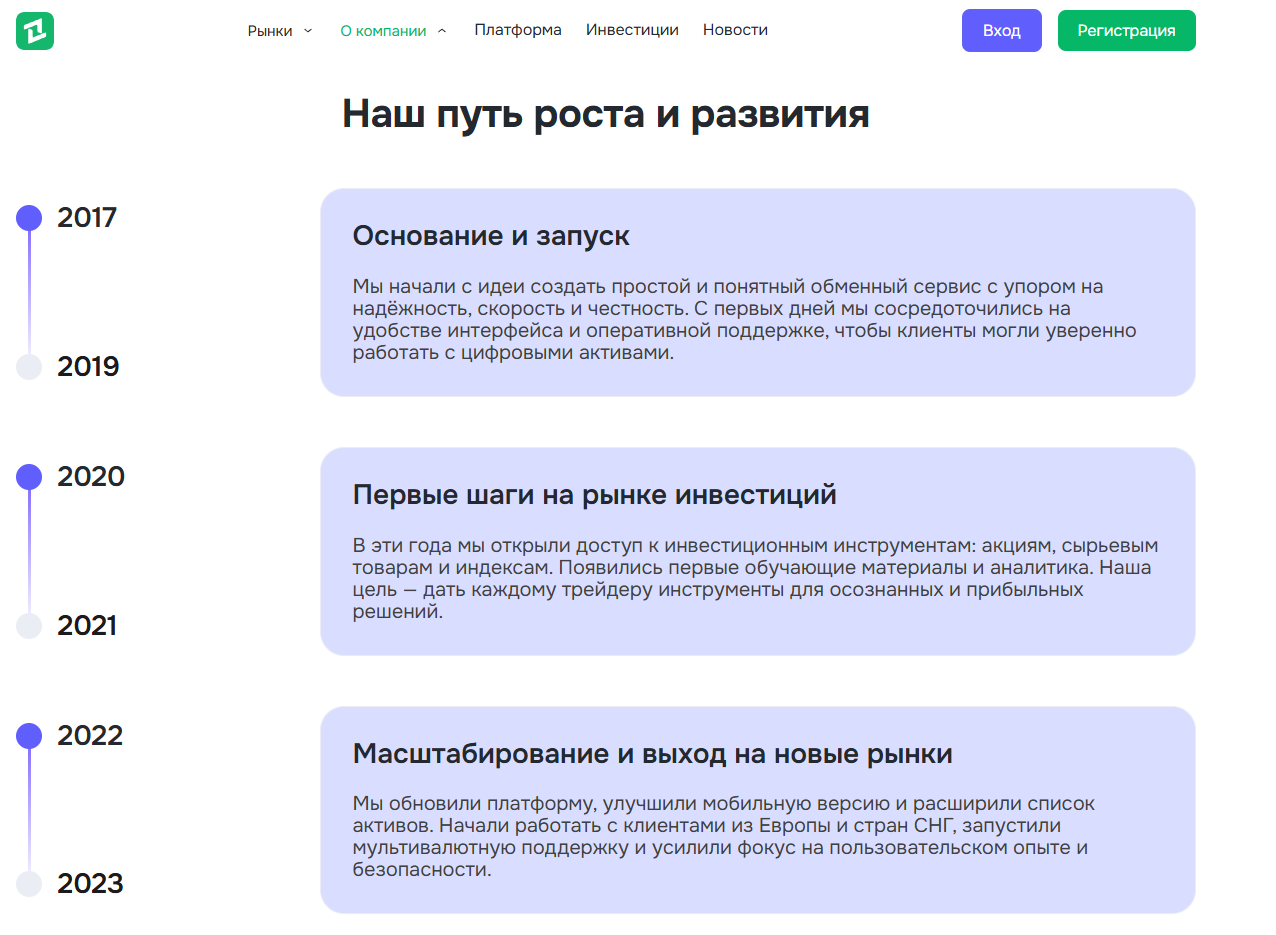This screenshot has width=1276, height=935.
Task: Click the 'Основание и запуск' card
Action: pyautogui.click(x=757, y=291)
